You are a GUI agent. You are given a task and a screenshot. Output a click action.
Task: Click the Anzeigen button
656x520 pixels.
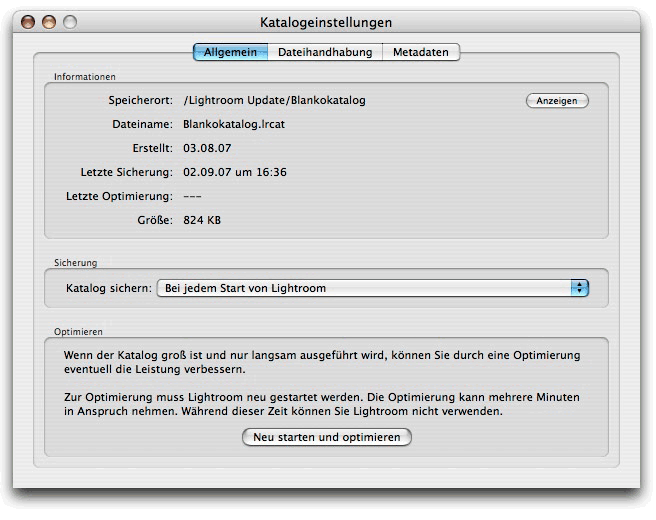point(557,101)
